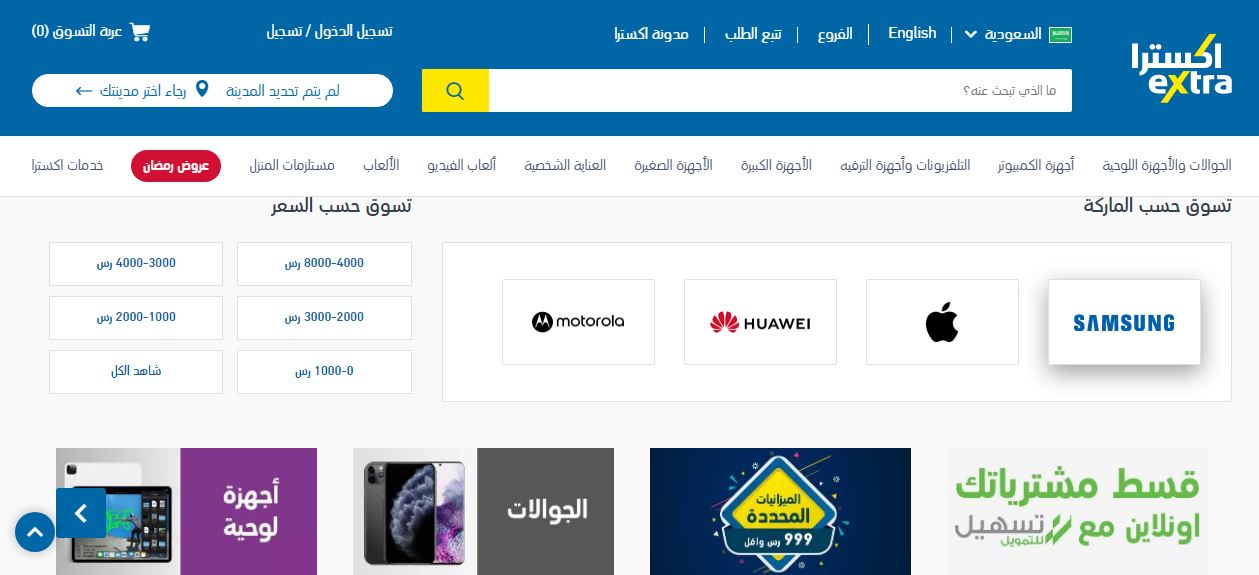1259x575 pixels.
Task: Open the عروض رمضان menu item
Action: point(176,166)
